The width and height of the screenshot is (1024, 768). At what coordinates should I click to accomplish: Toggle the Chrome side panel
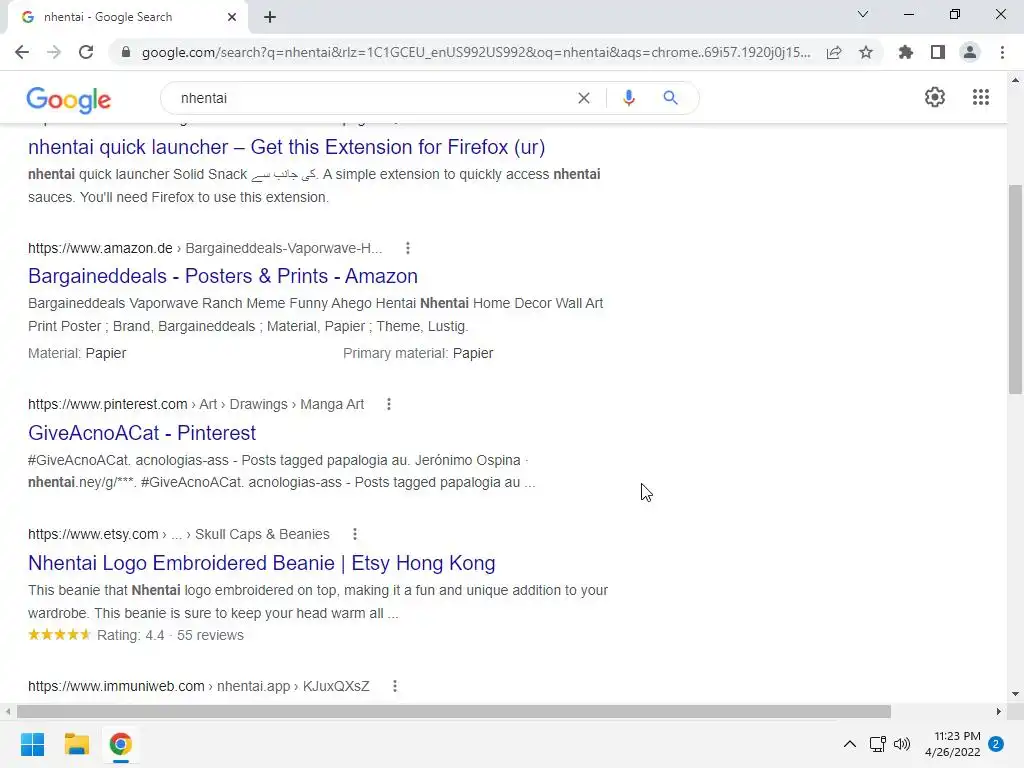(938, 52)
